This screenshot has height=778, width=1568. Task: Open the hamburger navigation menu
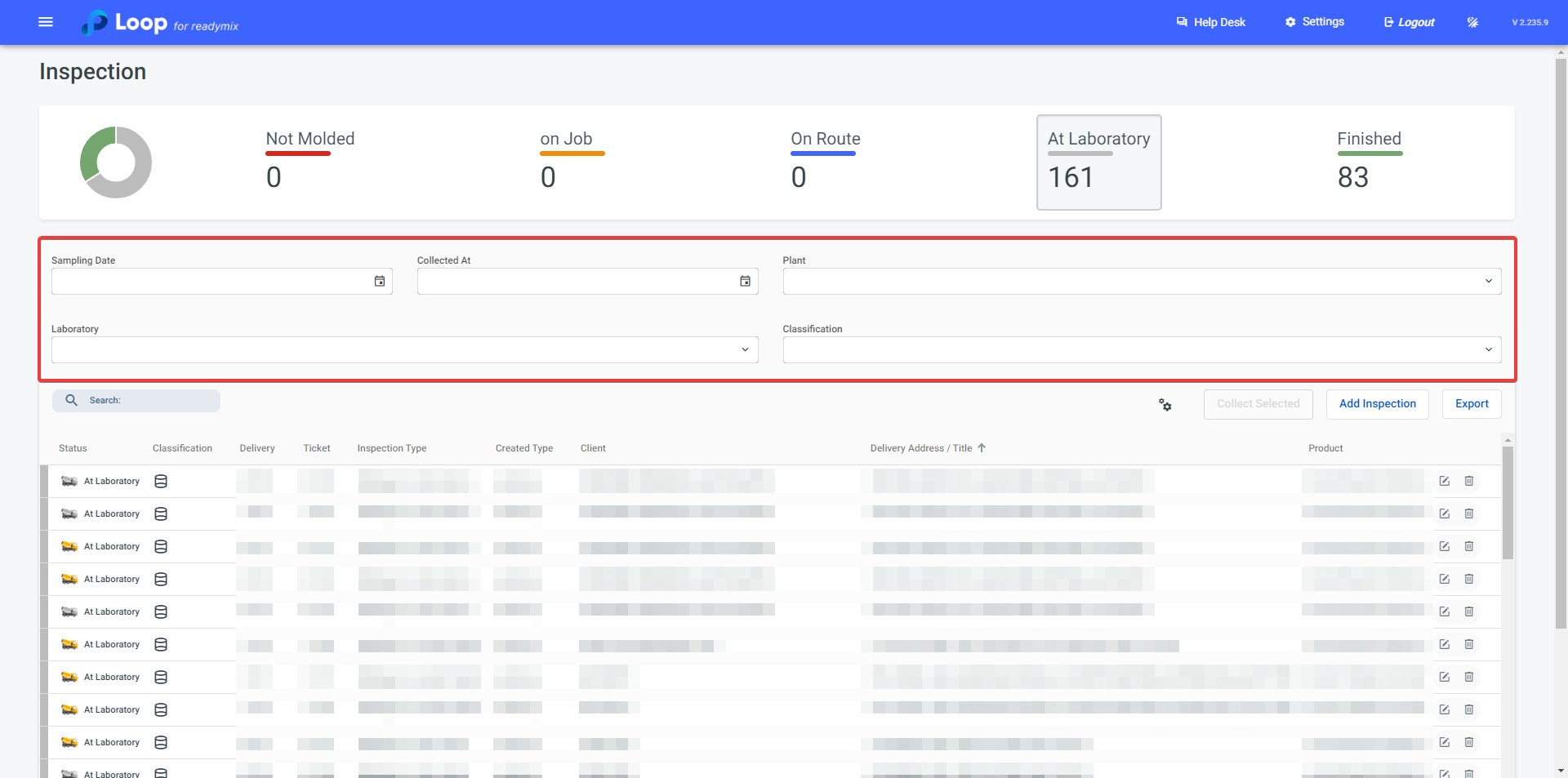46,22
